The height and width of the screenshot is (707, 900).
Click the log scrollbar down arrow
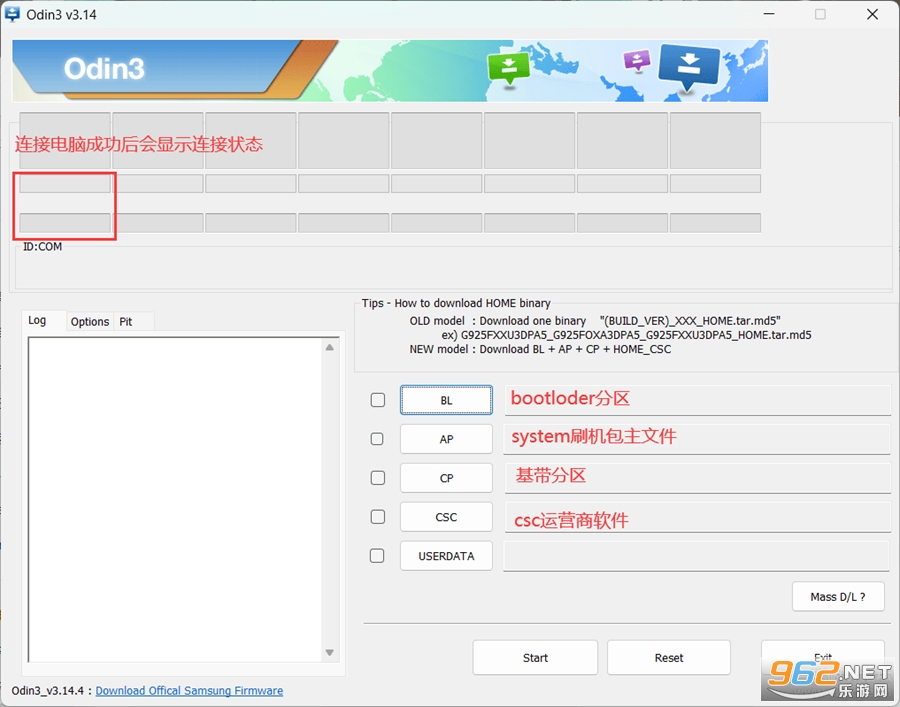point(329,652)
